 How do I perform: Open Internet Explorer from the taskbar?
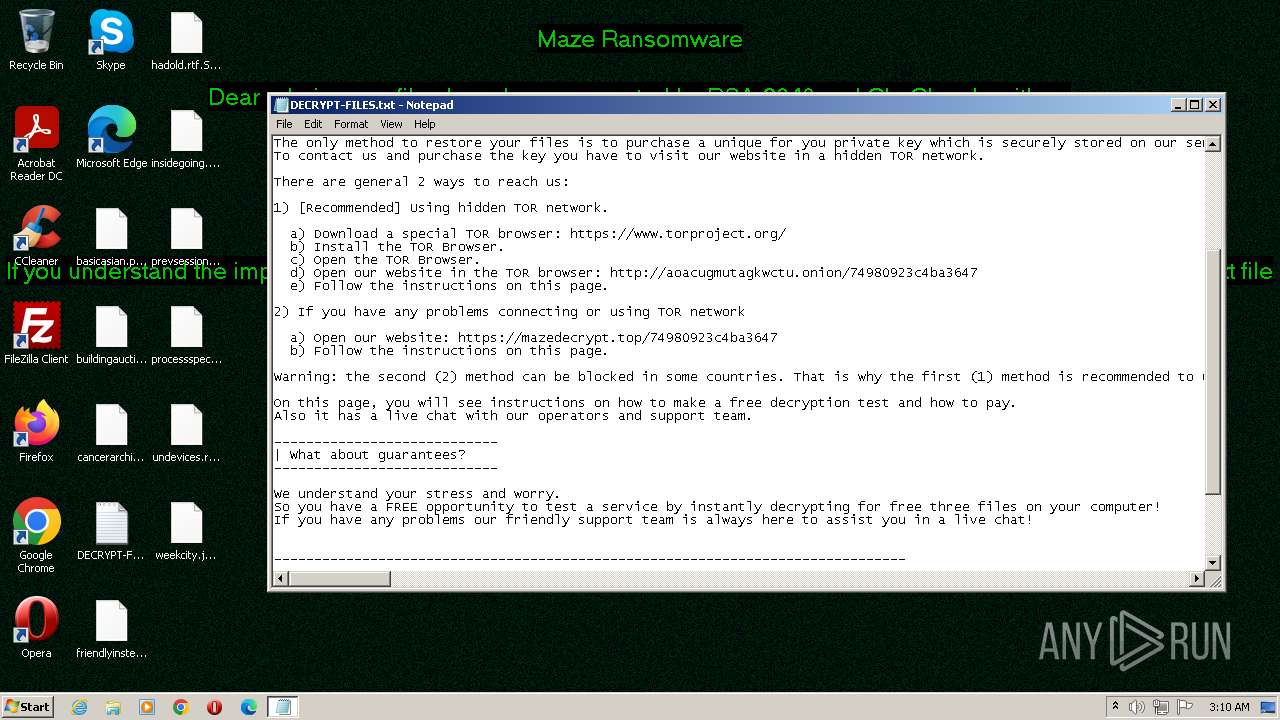point(79,707)
